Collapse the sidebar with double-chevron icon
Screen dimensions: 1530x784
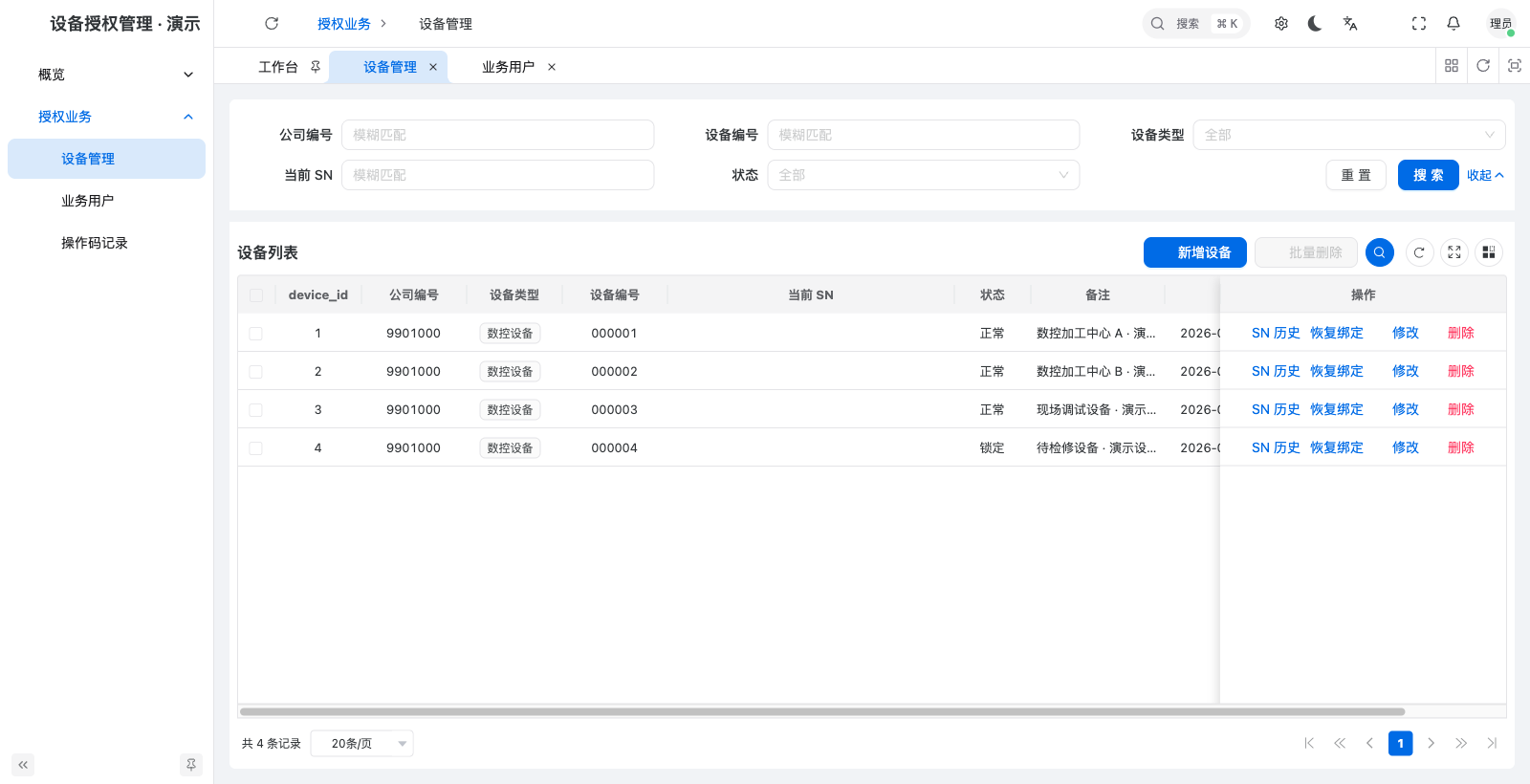point(23,765)
